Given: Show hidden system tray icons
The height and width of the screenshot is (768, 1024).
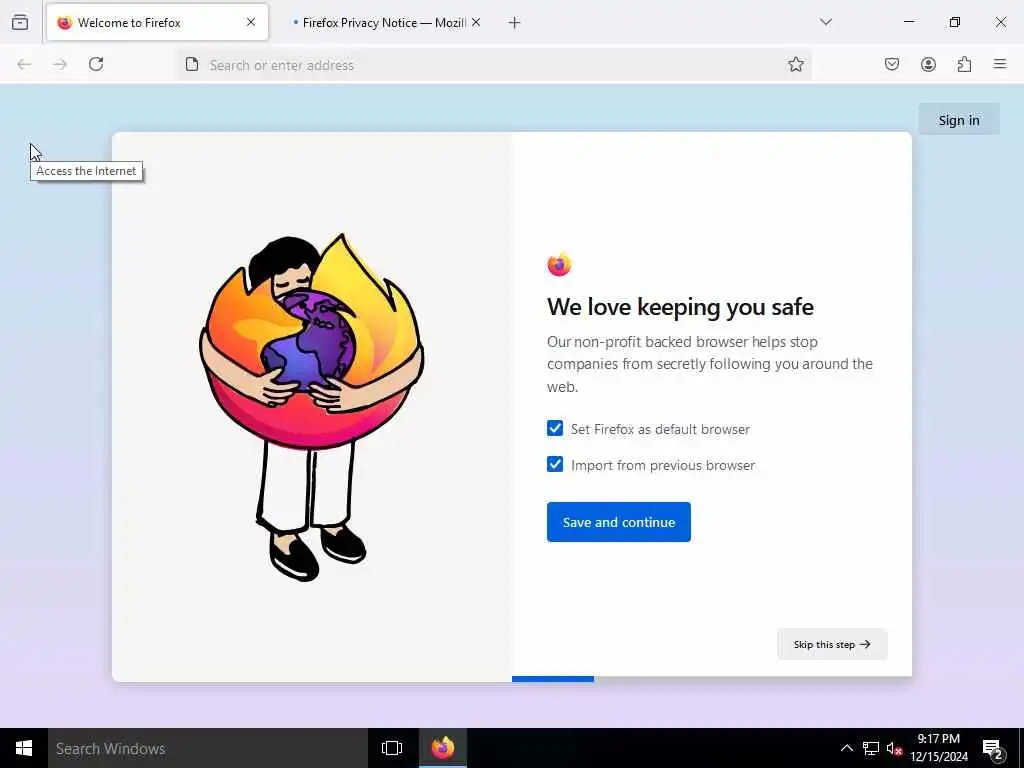Looking at the screenshot, I should point(846,748).
